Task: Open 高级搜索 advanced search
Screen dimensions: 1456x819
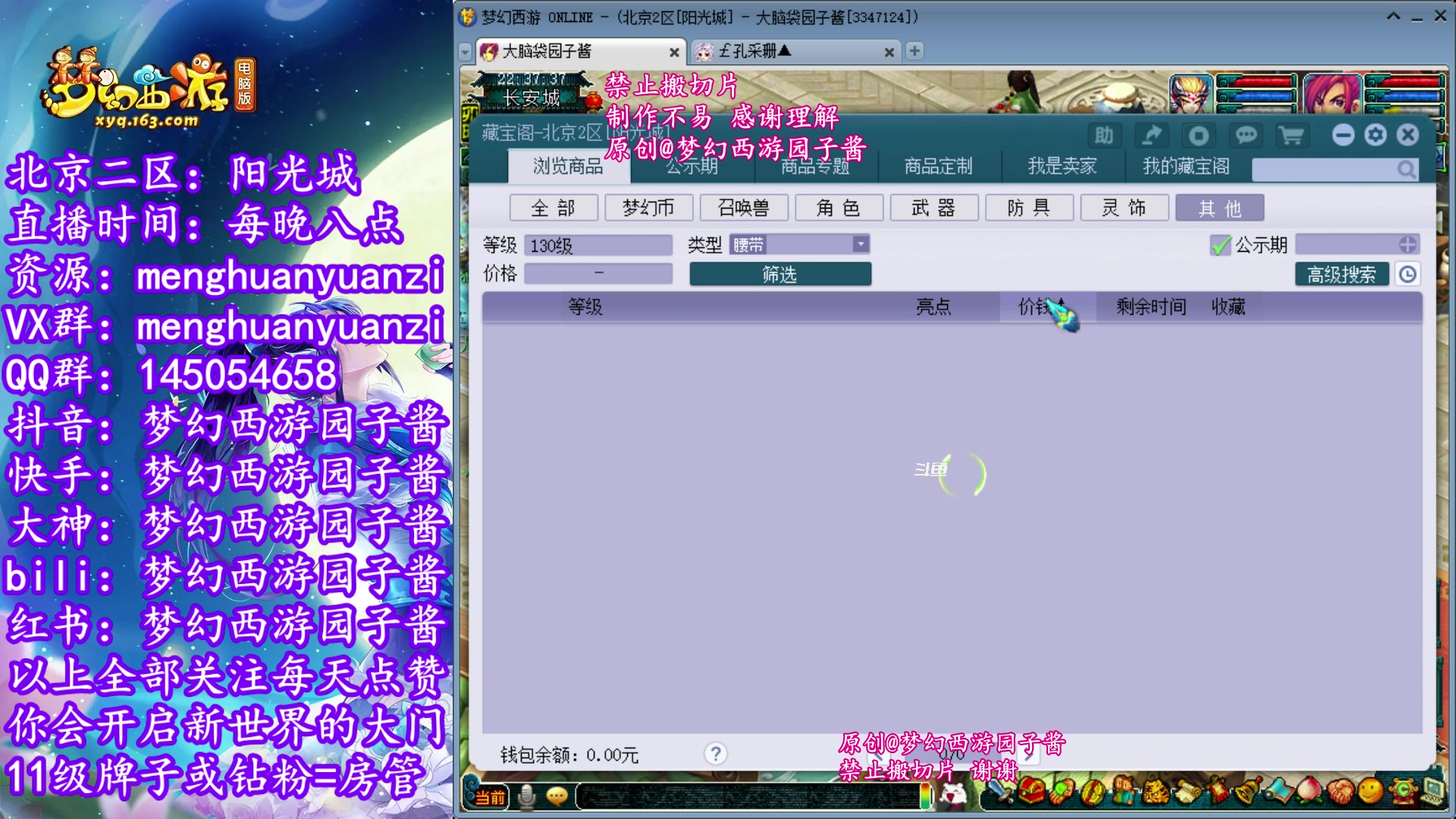Action: 1341,274
